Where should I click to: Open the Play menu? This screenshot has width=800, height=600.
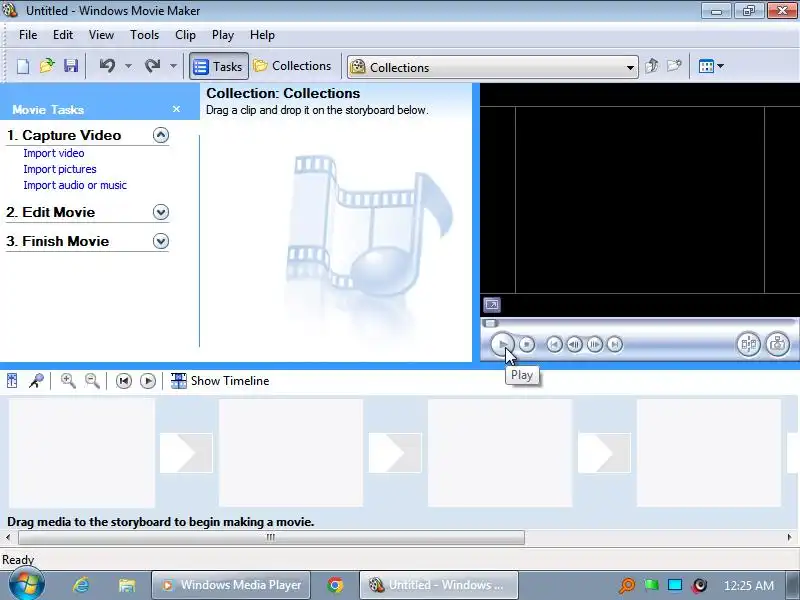(222, 35)
